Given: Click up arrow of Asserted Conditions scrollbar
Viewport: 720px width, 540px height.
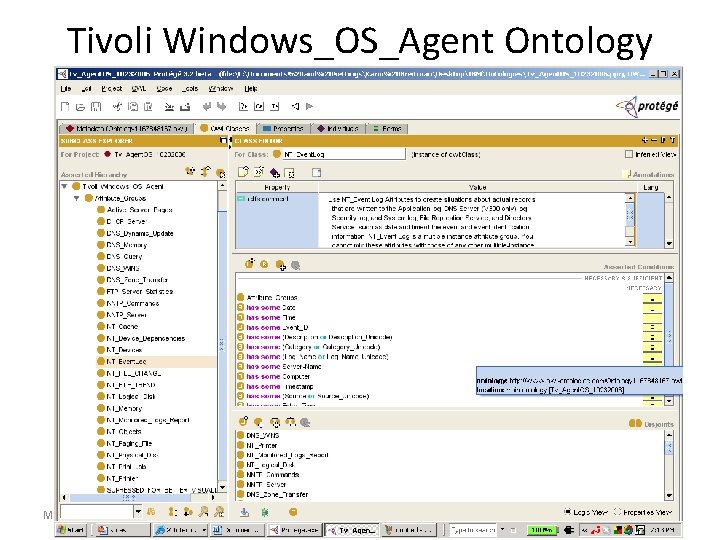Looking at the screenshot, I should (x=669, y=278).
